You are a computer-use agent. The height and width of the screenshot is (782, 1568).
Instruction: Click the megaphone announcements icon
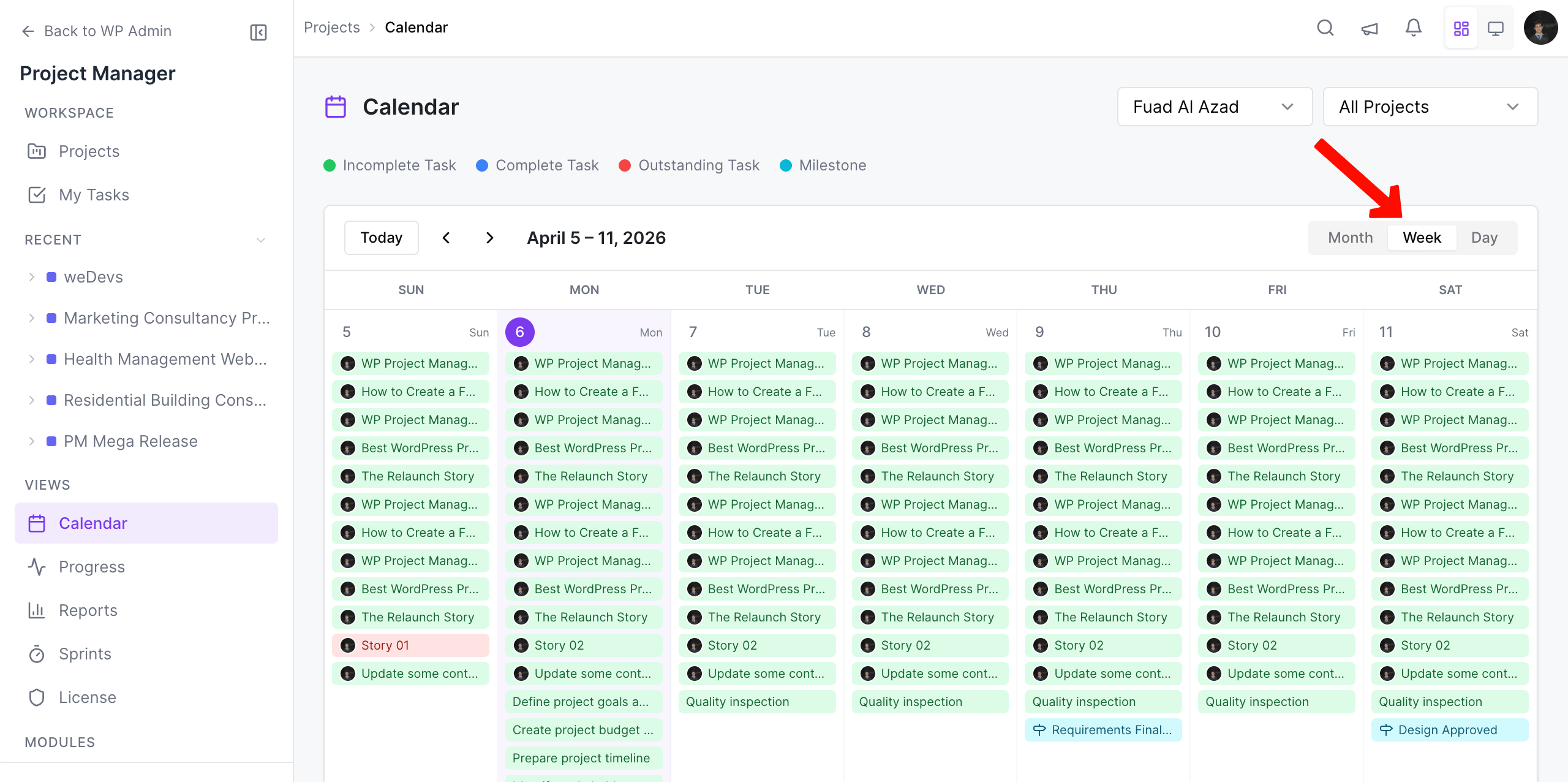[1369, 28]
